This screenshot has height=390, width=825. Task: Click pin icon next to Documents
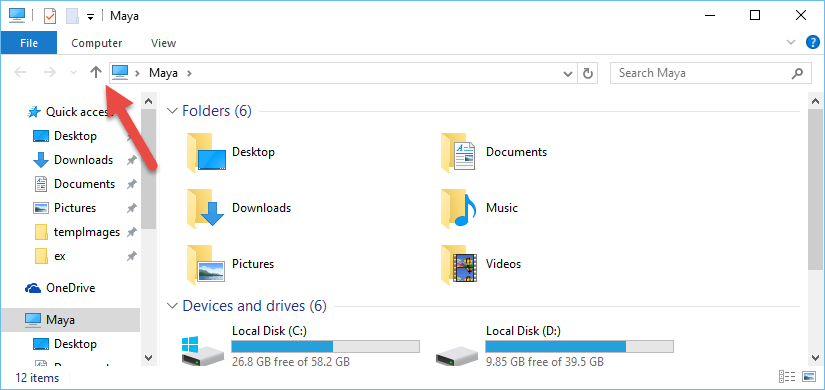coord(132,185)
